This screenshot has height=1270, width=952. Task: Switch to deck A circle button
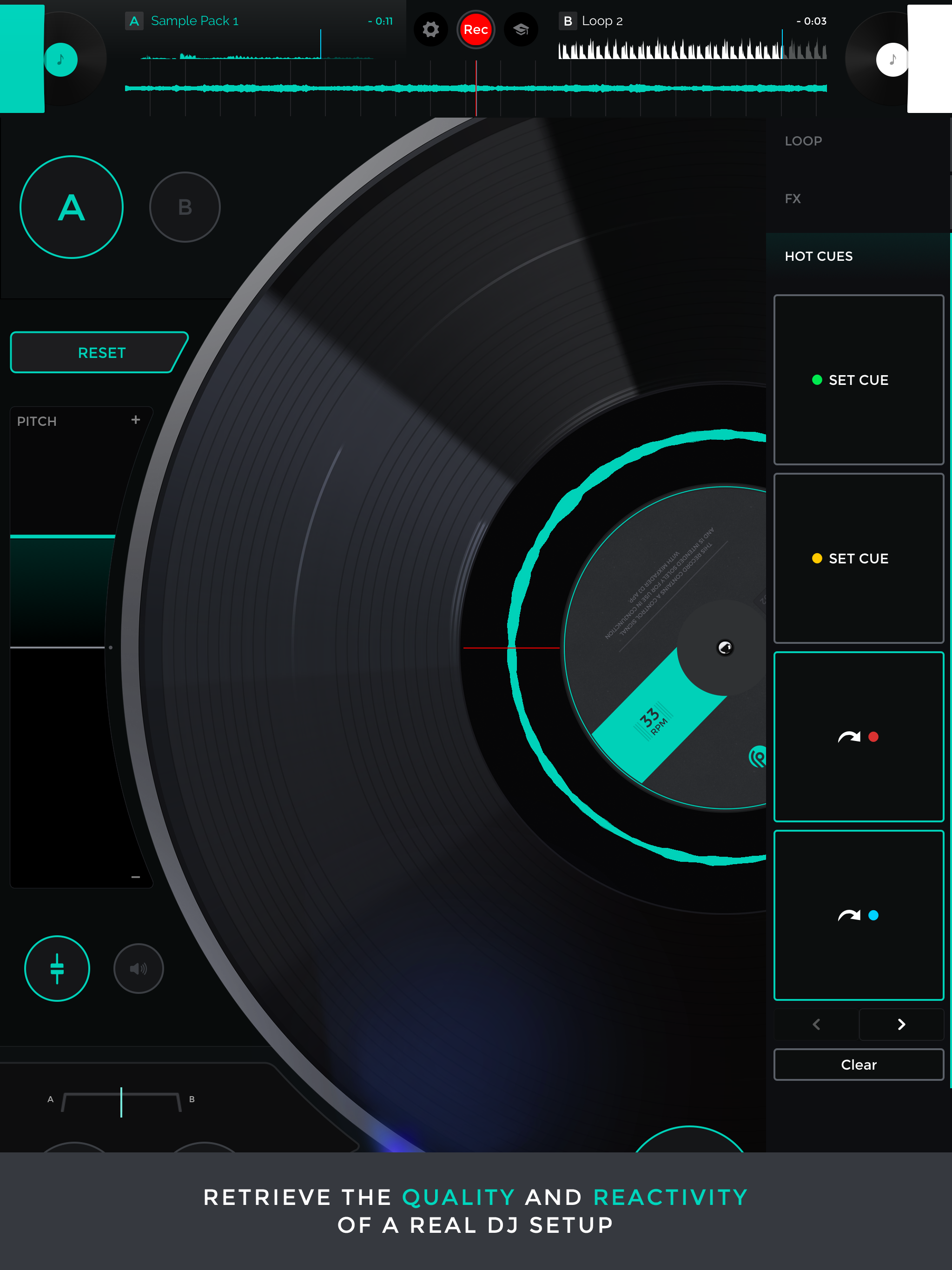pos(72,207)
